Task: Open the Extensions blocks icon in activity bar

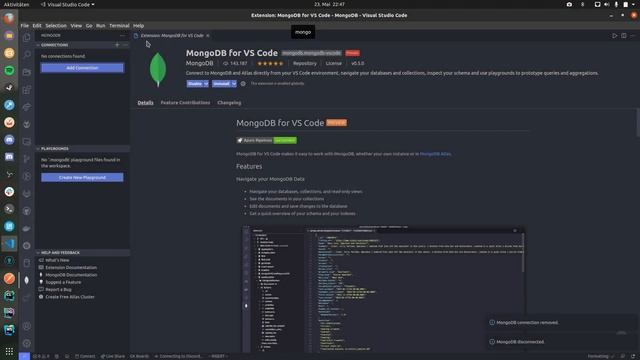Action: [x=27, y=89]
